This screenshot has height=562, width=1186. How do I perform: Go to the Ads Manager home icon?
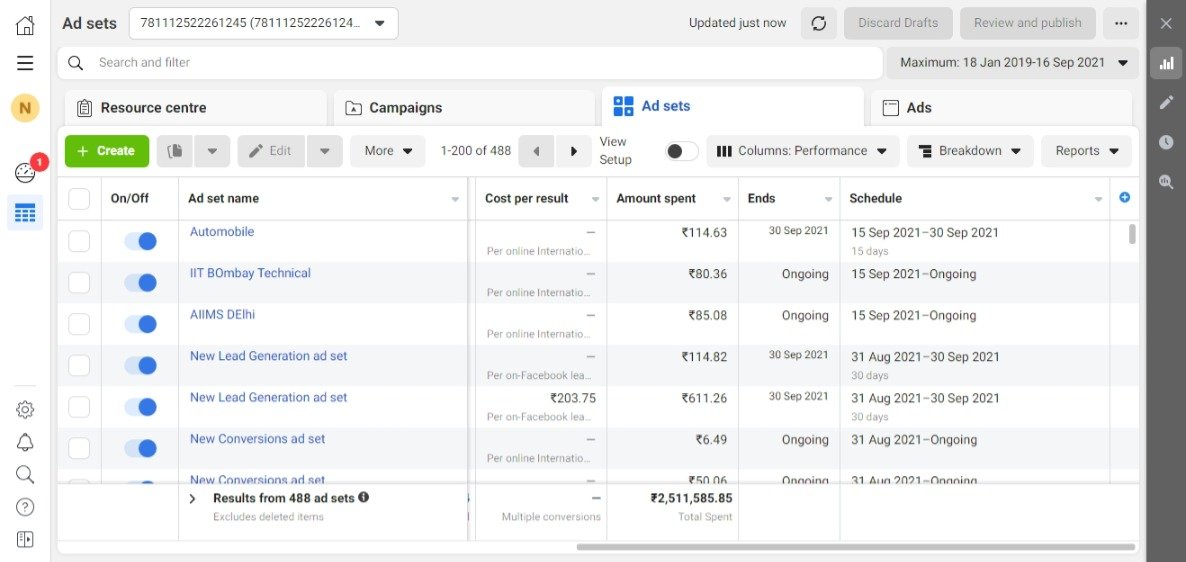(x=25, y=25)
